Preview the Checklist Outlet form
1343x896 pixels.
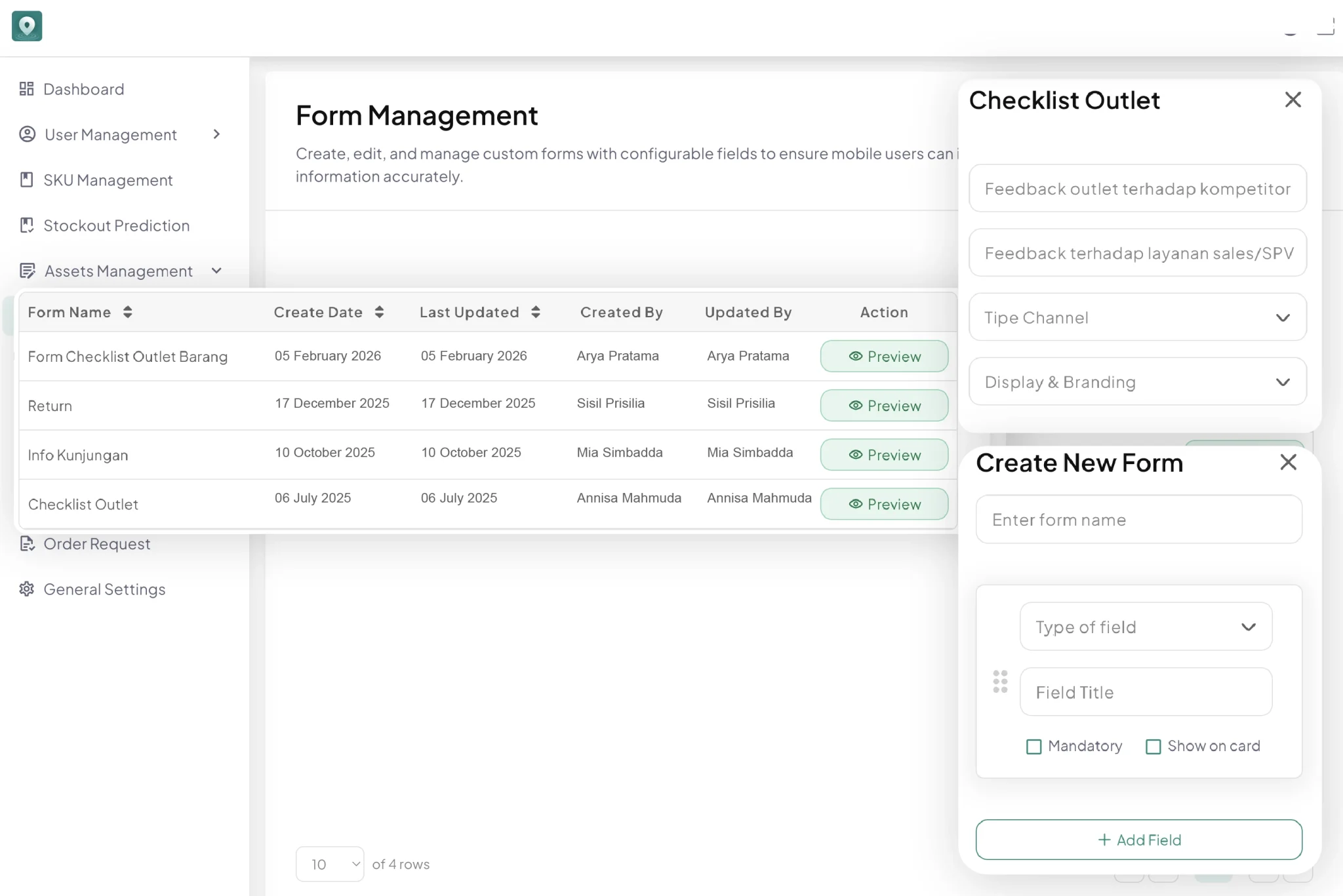(884, 503)
